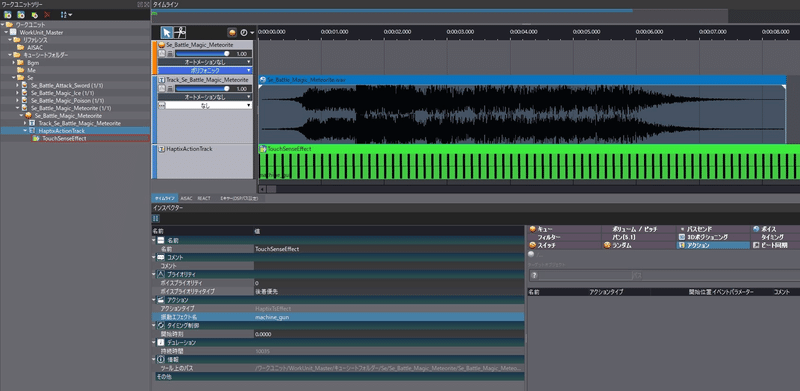The height and width of the screenshot is (391, 800).
Task: Collapse the HaptixActionTrack tree node
Action: click(x=25, y=131)
